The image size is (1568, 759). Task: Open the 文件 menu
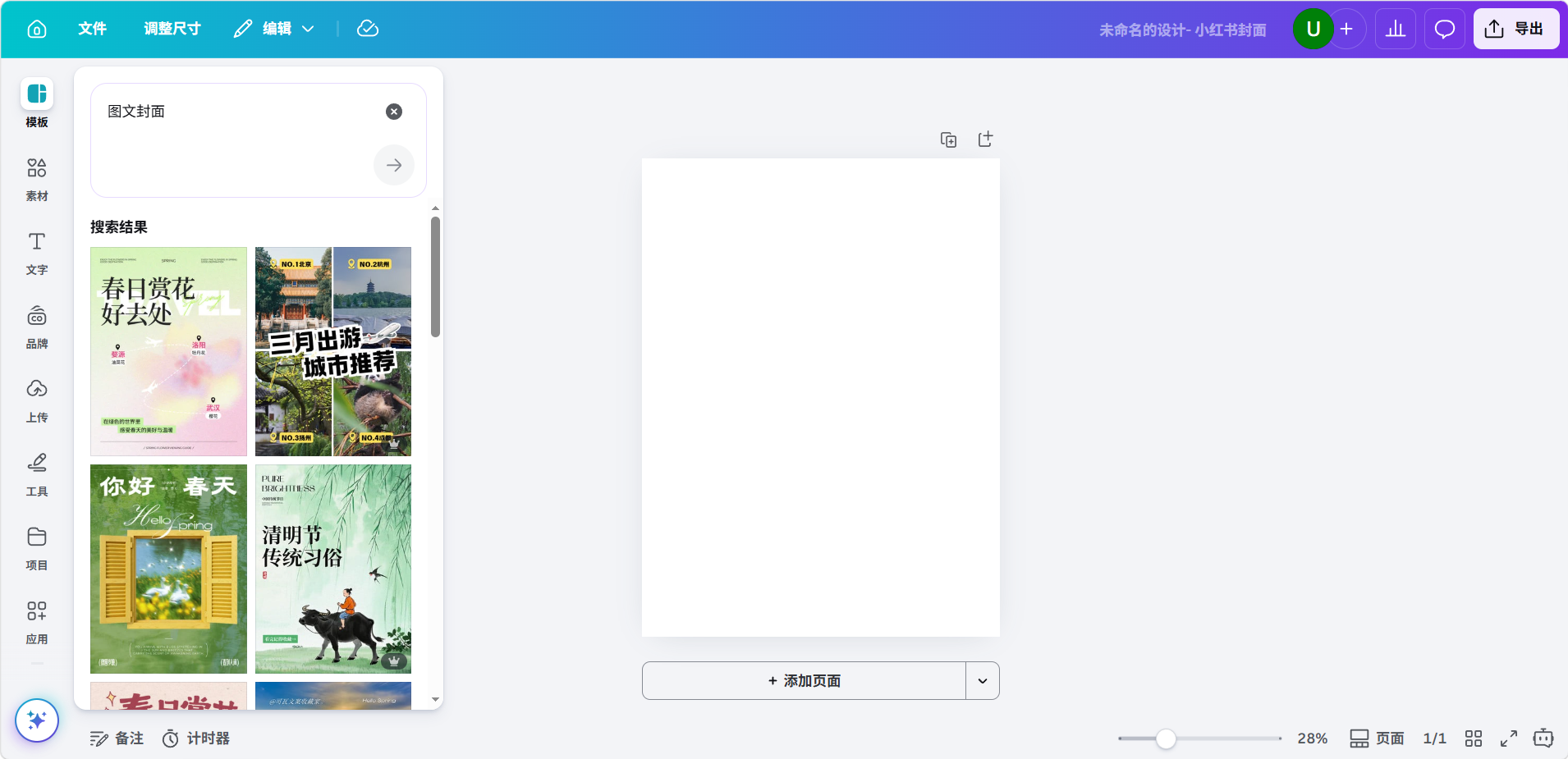tap(92, 29)
